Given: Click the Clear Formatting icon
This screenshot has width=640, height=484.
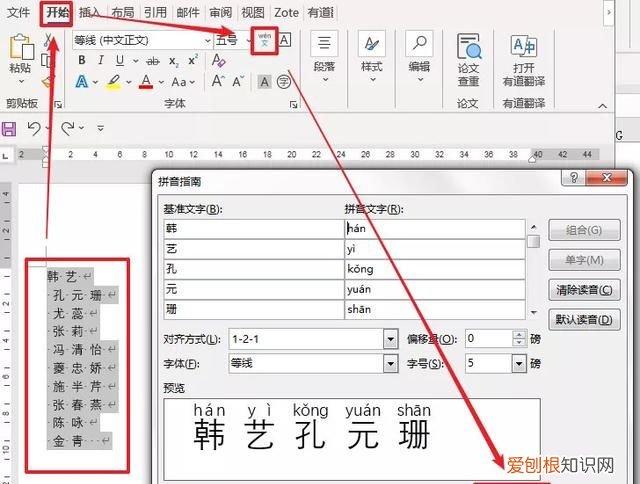Looking at the screenshot, I should (x=218, y=60).
